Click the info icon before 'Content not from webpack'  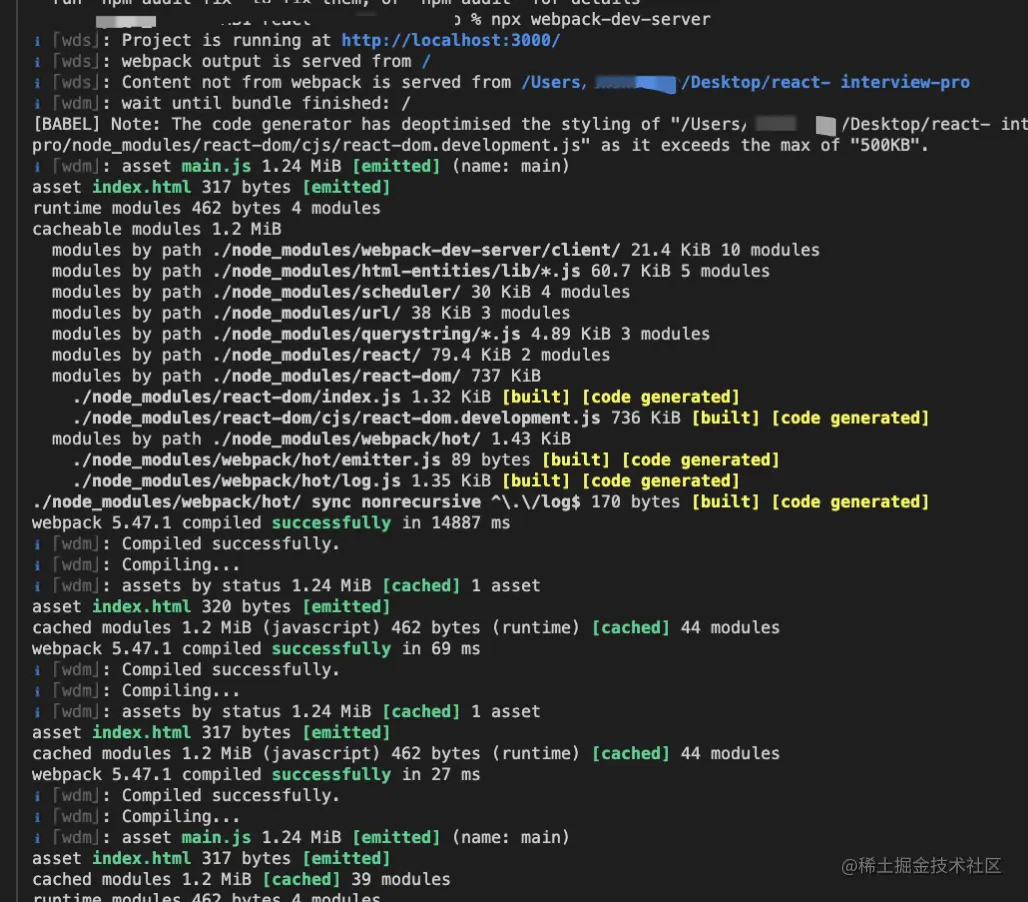37,83
